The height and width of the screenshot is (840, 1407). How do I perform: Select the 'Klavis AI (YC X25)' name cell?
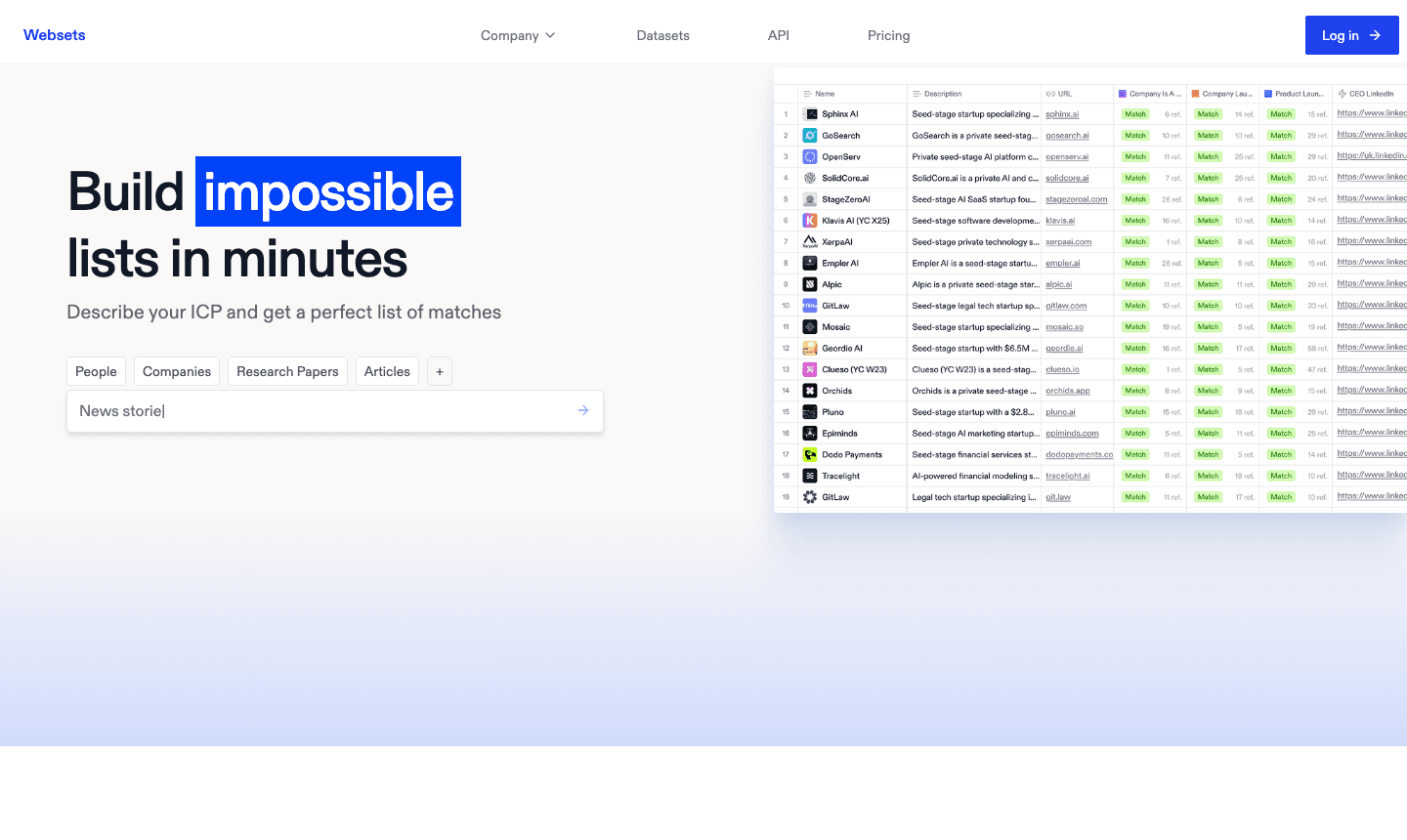[x=852, y=221]
